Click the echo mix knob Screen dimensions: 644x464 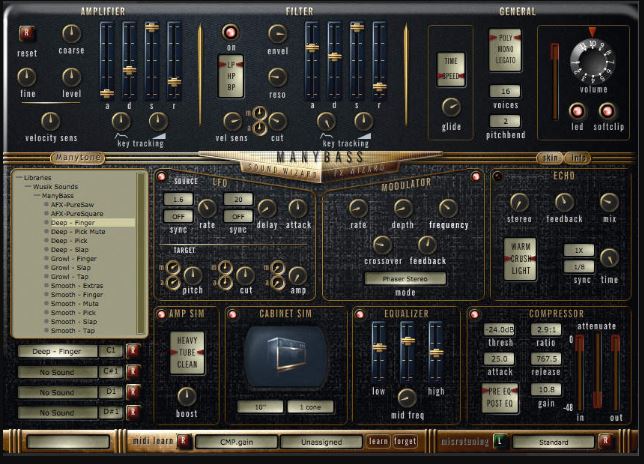(609, 202)
